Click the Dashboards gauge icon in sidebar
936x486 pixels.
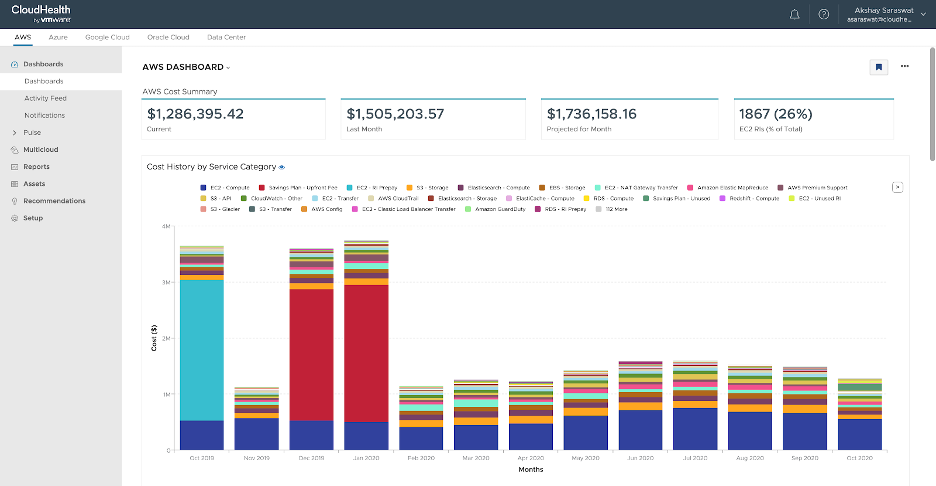pos(14,64)
